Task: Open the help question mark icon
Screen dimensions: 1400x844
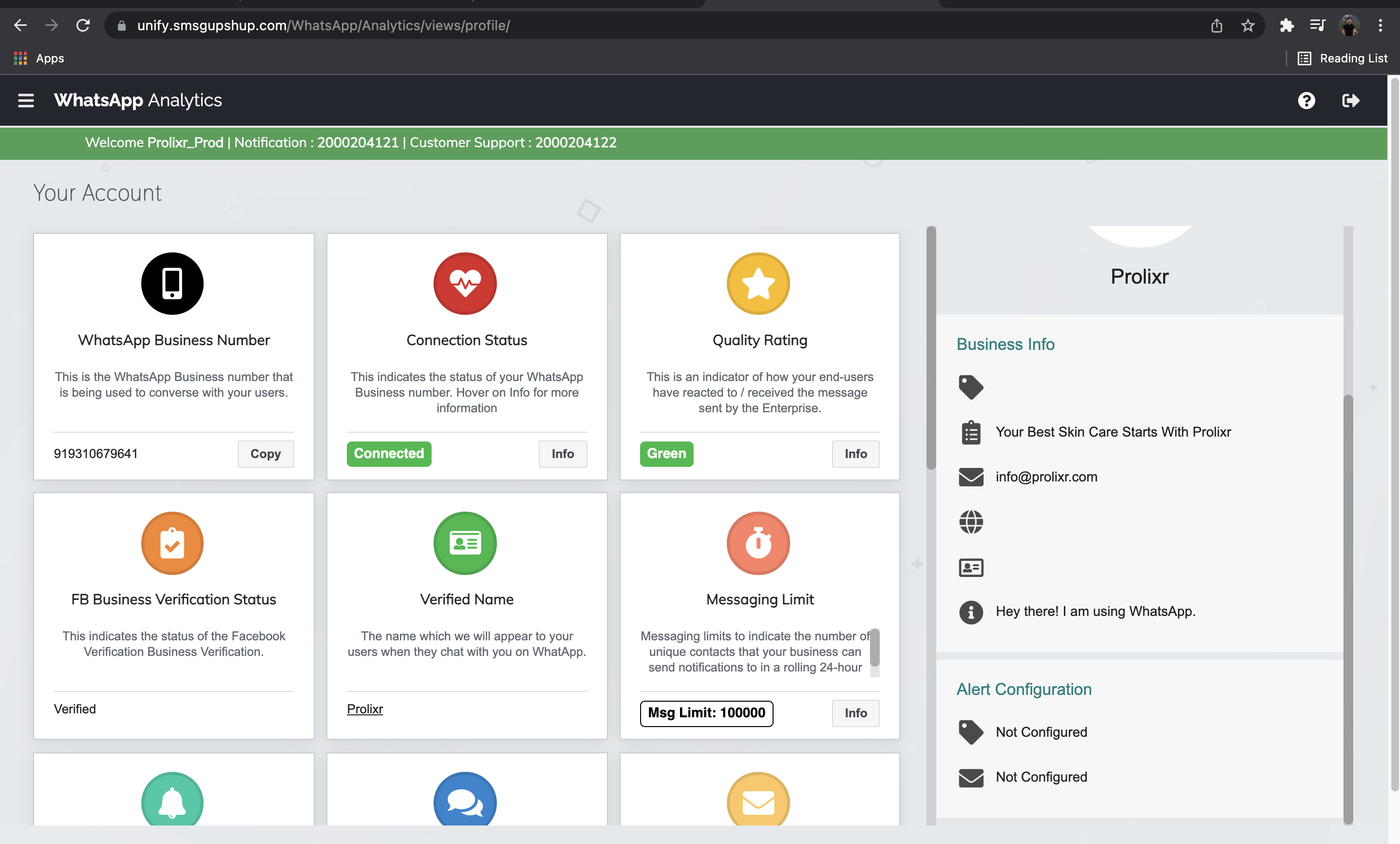Action: pos(1306,100)
